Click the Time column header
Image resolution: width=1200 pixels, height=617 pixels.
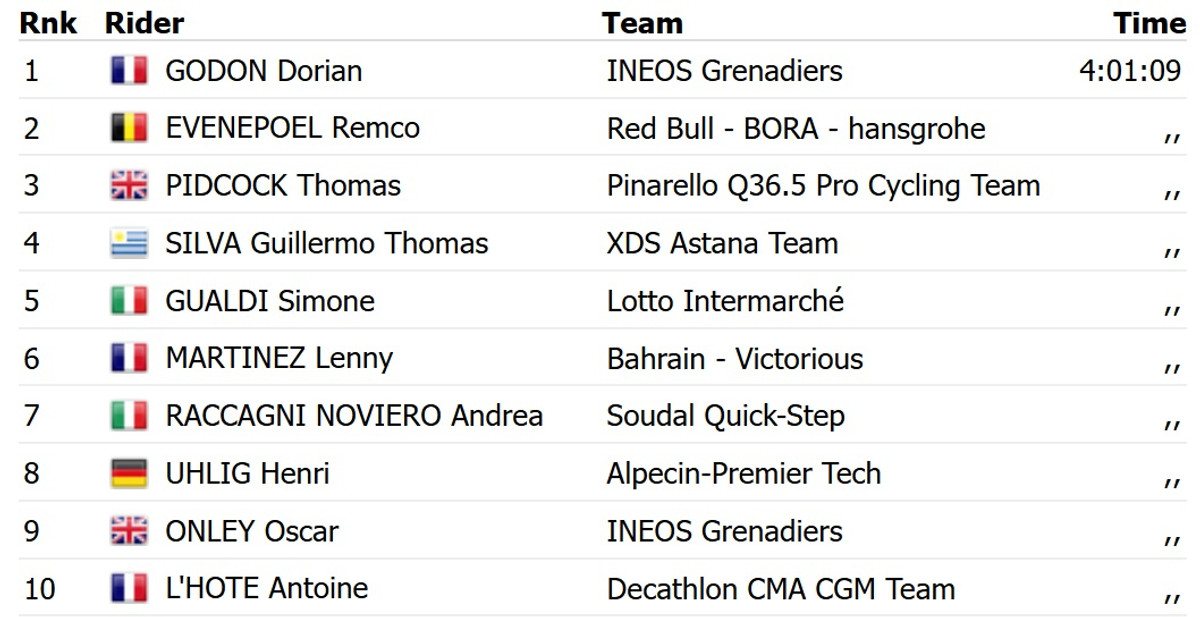1149,23
